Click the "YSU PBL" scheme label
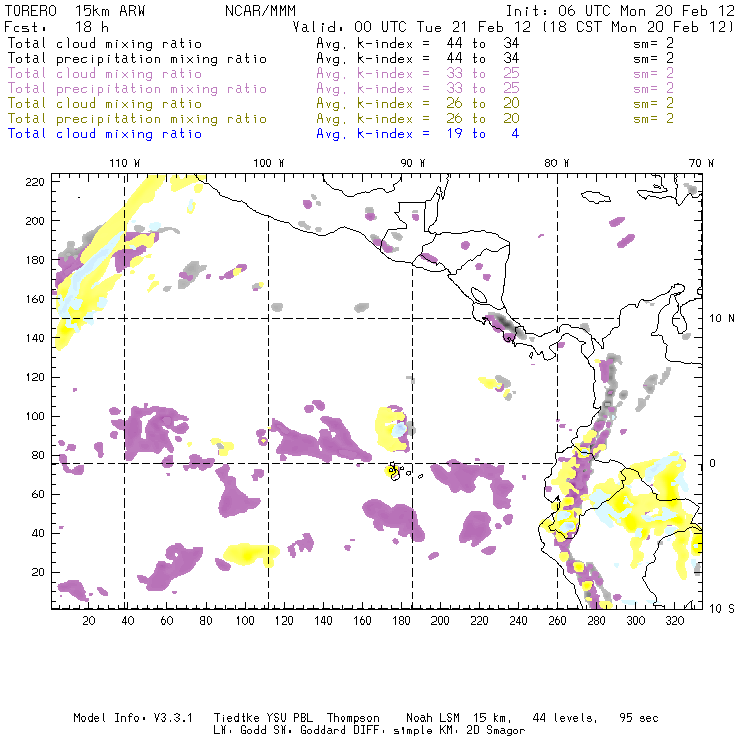740x740 pixels. [x=289, y=718]
